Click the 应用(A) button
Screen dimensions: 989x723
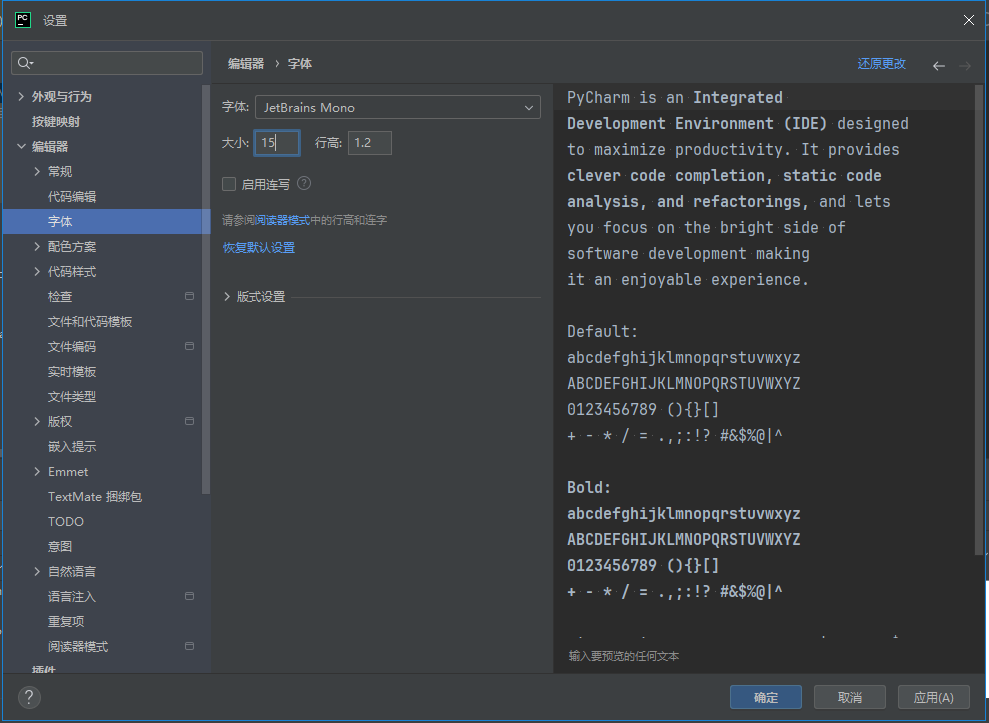pyautogui.click(x=933, y=697)
